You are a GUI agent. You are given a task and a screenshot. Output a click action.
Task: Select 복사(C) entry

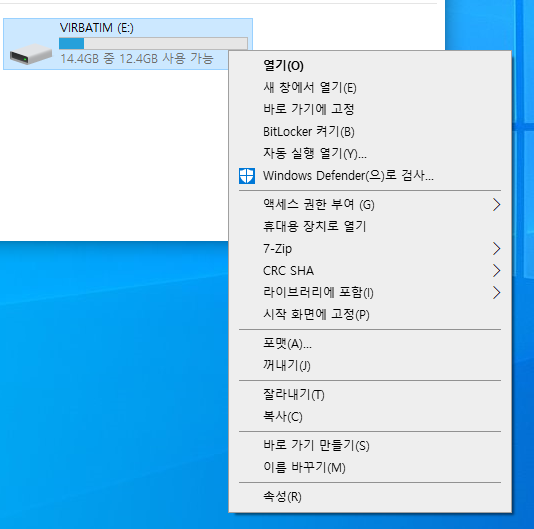(370, 417)
